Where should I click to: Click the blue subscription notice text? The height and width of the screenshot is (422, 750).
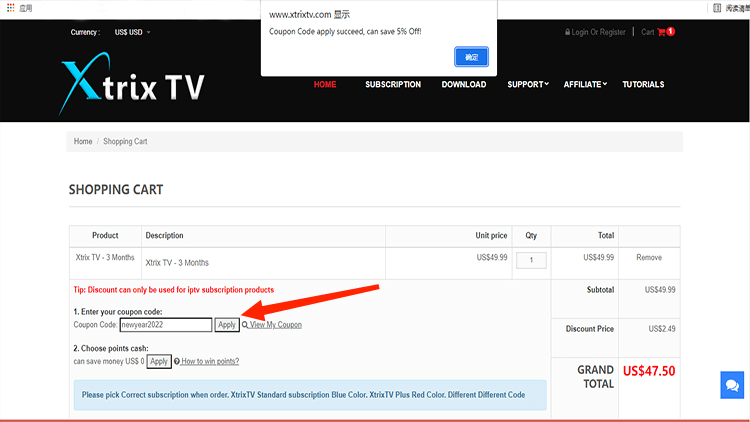tap(303, 395)
